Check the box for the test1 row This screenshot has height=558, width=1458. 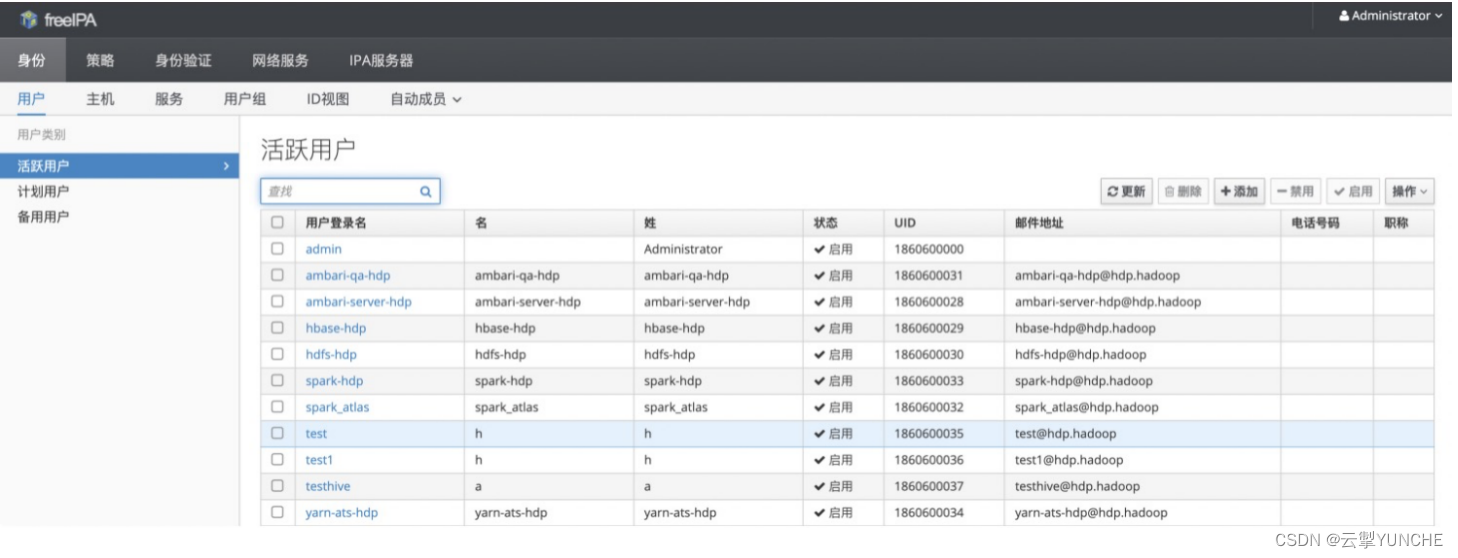277,460
